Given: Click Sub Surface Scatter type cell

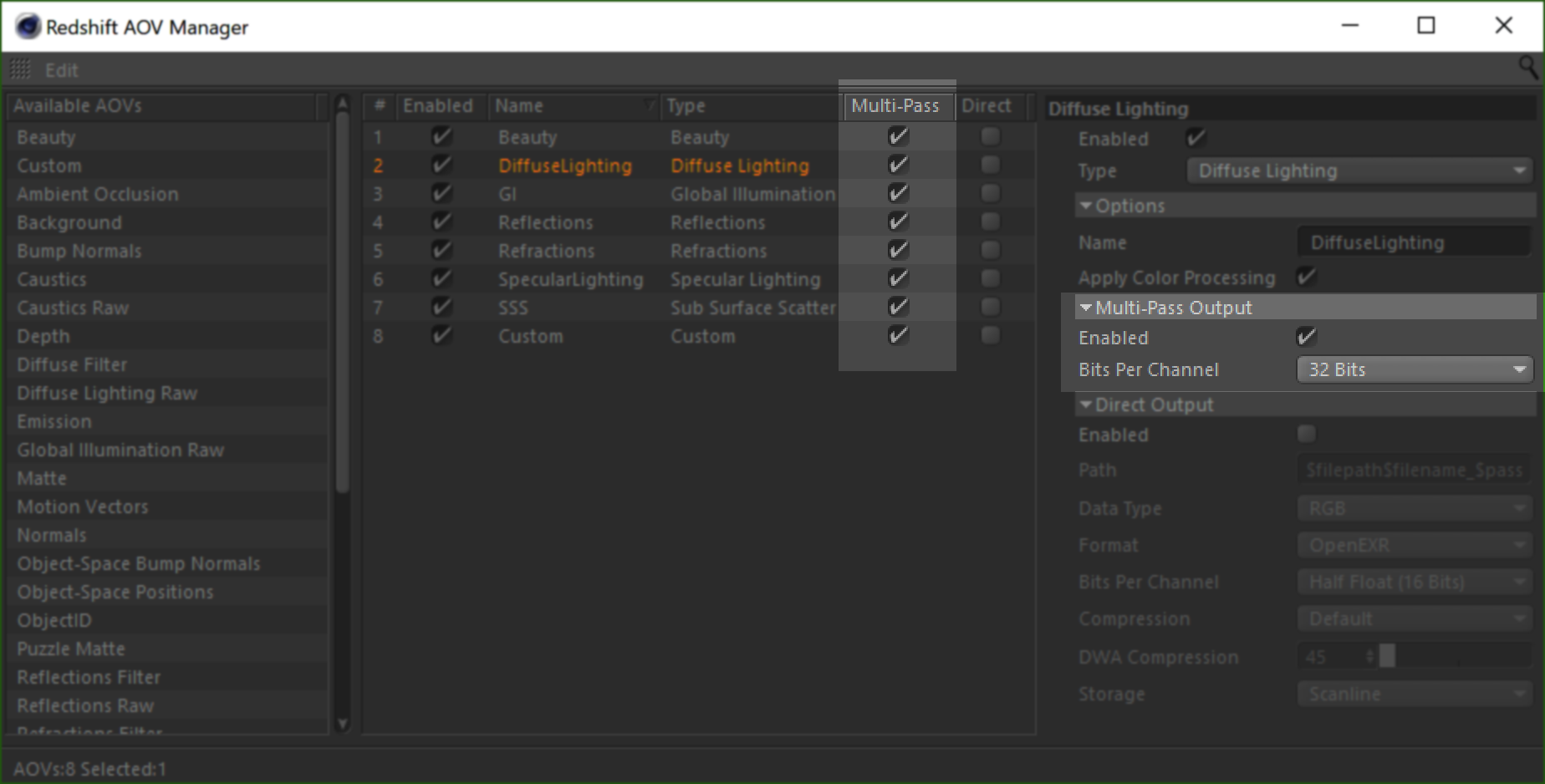Looking at the screenshot, I should point(753,308).
